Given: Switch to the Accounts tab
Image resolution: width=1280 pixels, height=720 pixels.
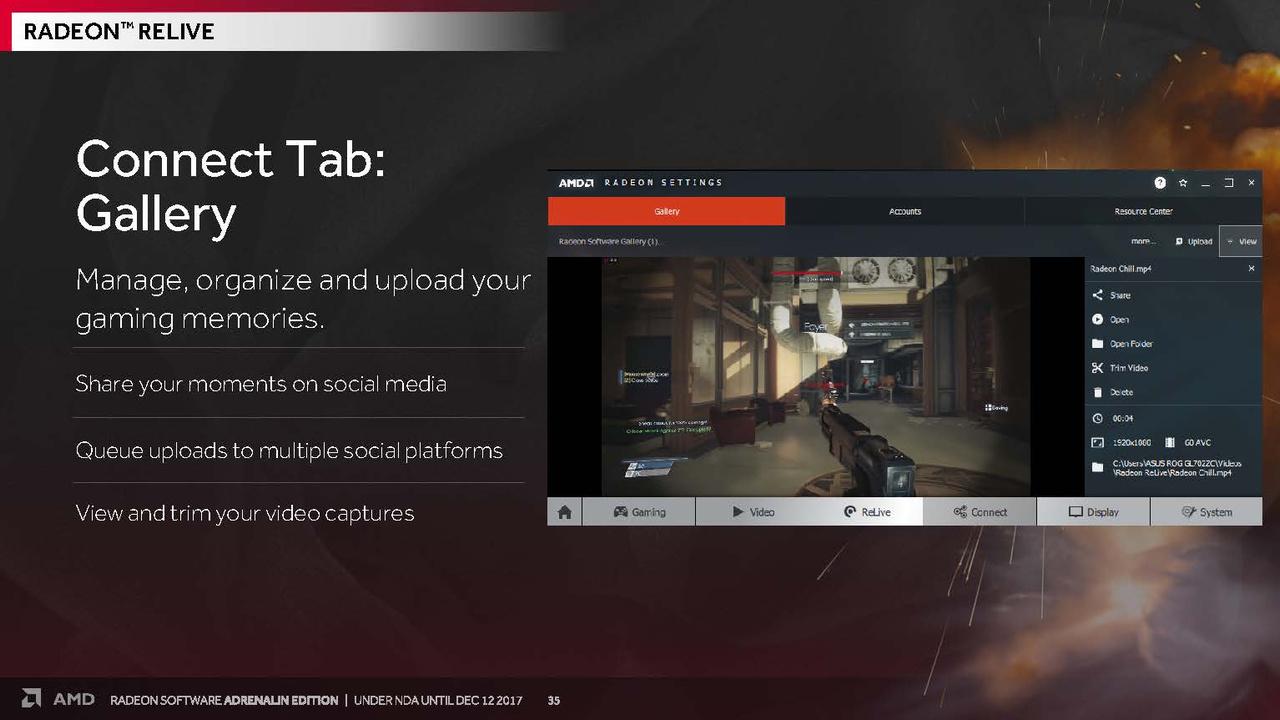Looking at the screenshot, I should coord(905,211).
